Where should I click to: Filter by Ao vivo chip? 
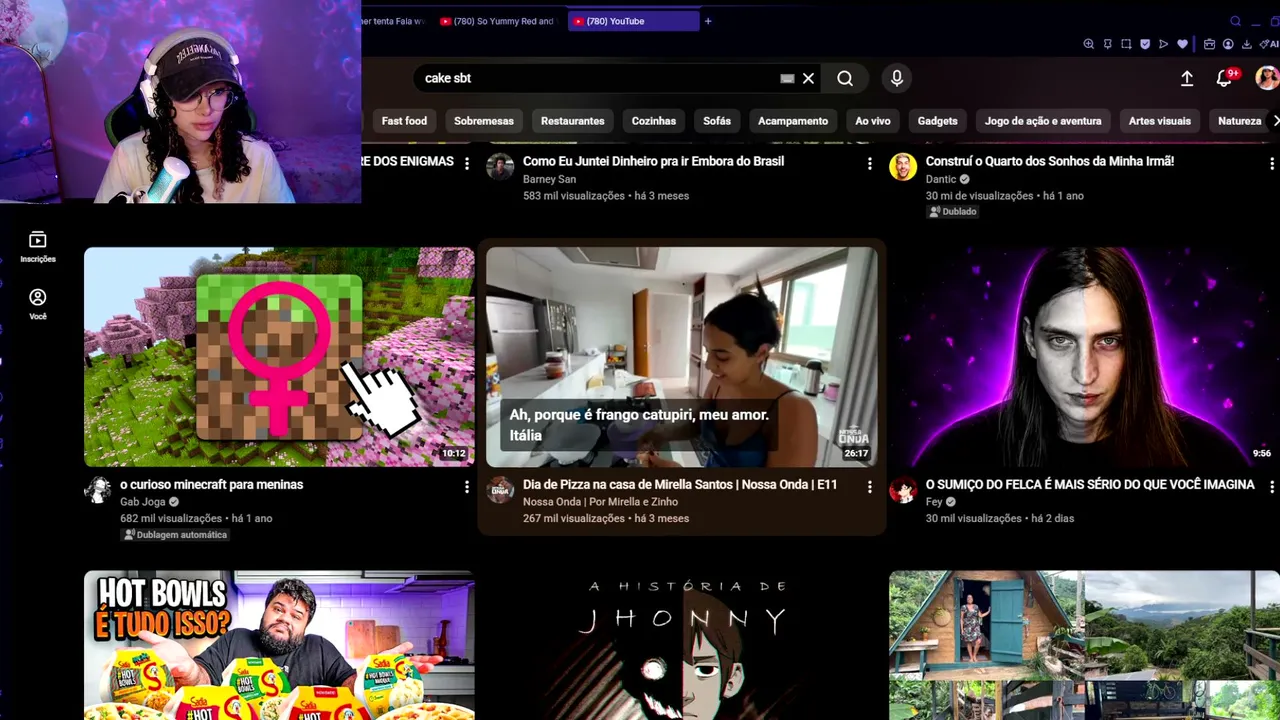pos(873,121)
